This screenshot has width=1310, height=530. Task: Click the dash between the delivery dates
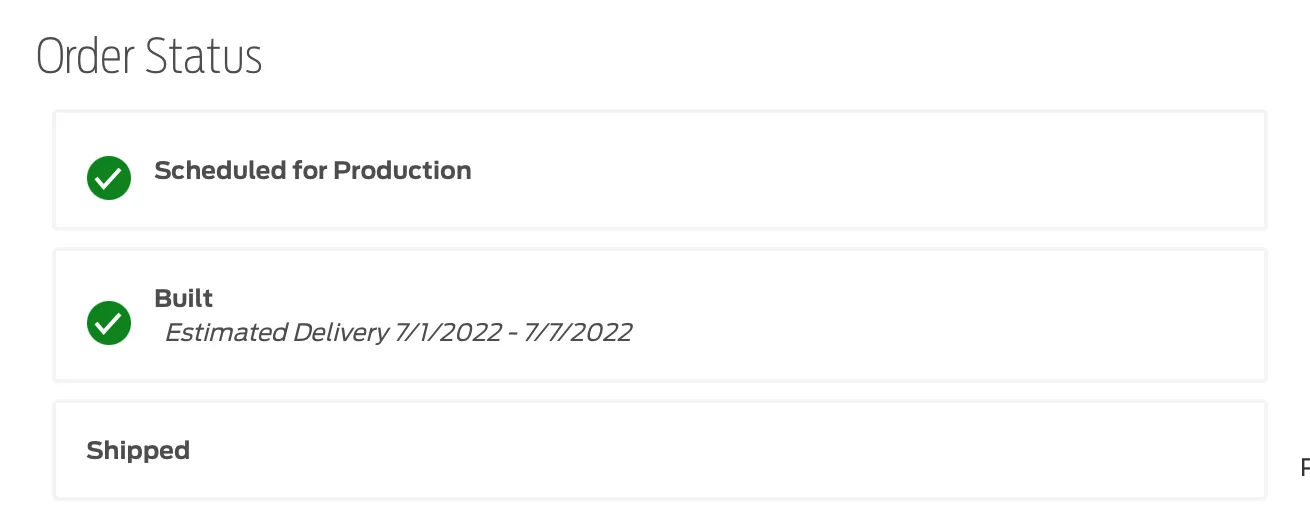(x=514, y=334)
